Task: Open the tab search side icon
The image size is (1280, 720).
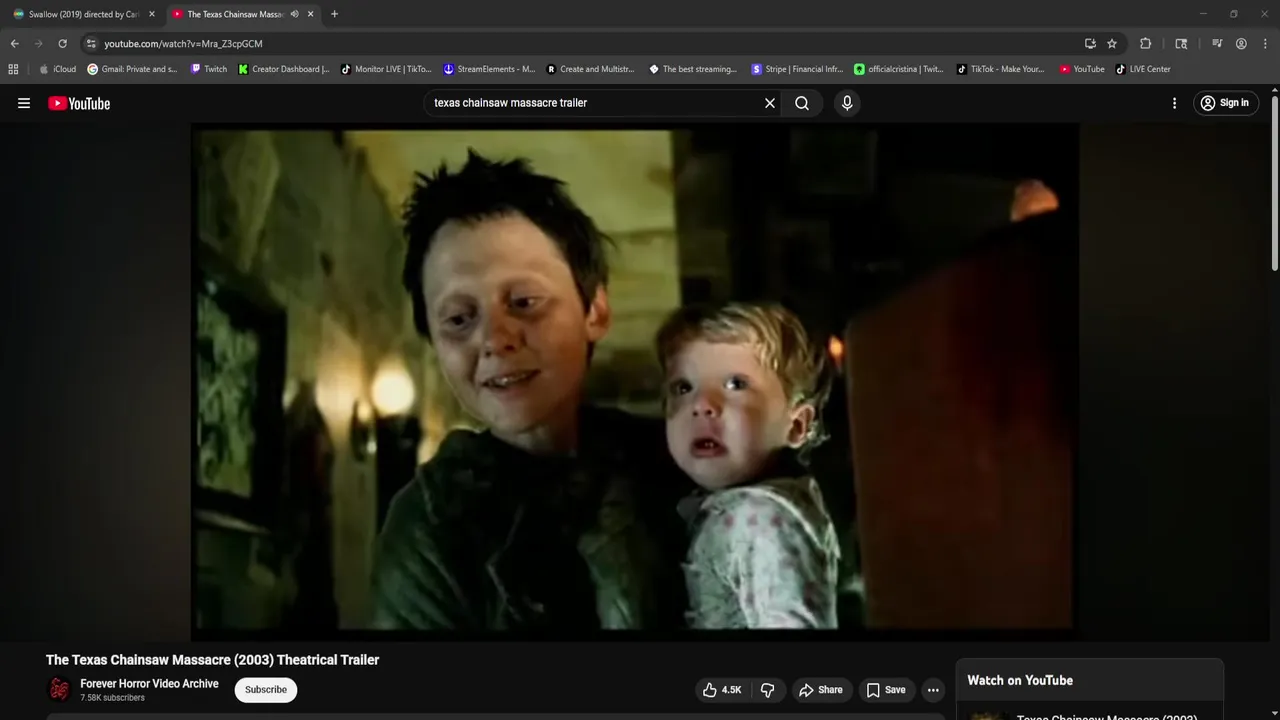Action: coord(1181,44)
